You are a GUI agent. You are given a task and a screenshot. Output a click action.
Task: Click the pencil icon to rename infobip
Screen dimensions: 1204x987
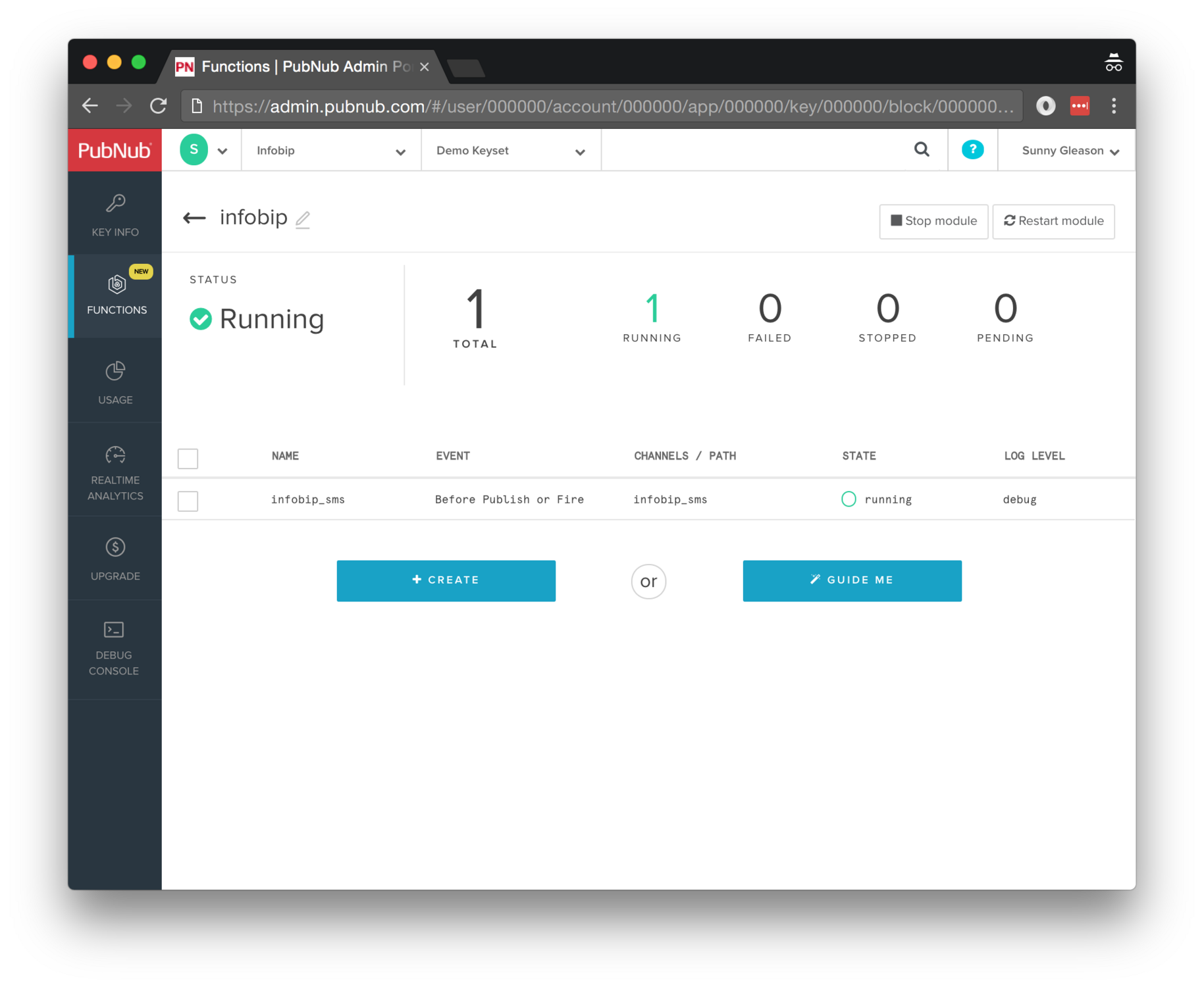point(302,219)
